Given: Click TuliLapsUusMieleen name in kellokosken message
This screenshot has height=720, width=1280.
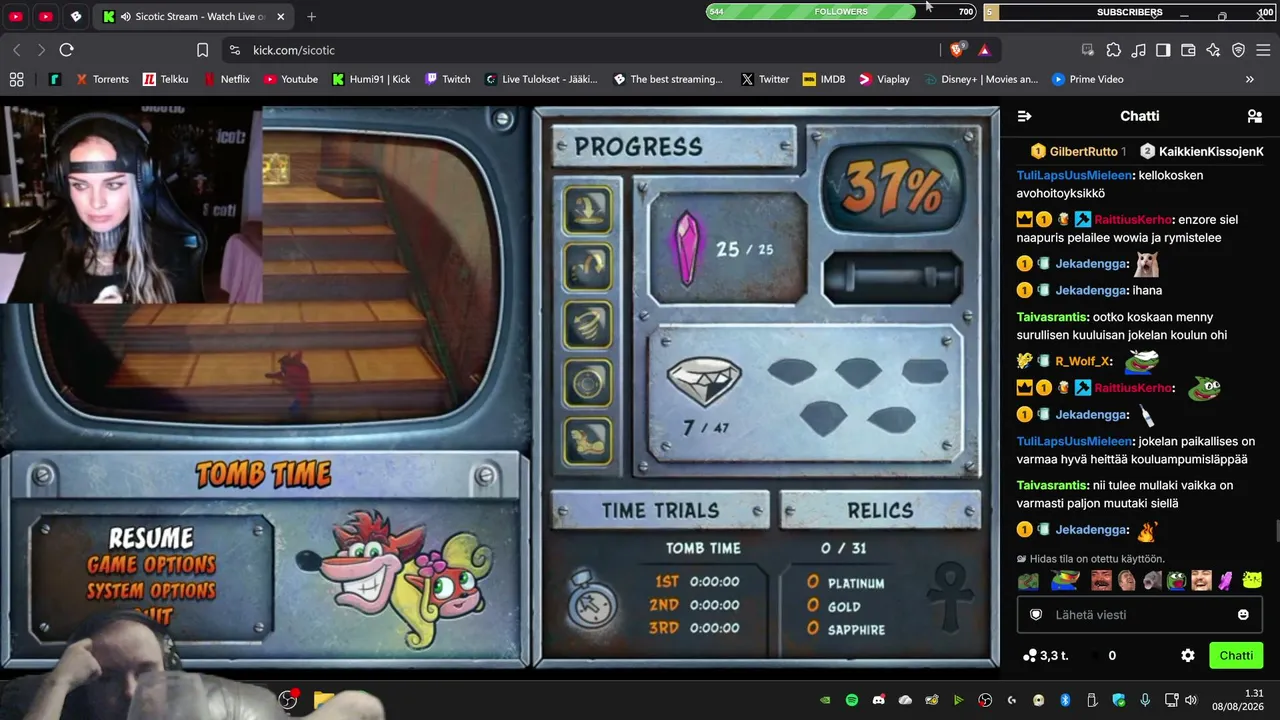Looking at the screenshot, I should pyautogui.click(x=1075, y=175).
